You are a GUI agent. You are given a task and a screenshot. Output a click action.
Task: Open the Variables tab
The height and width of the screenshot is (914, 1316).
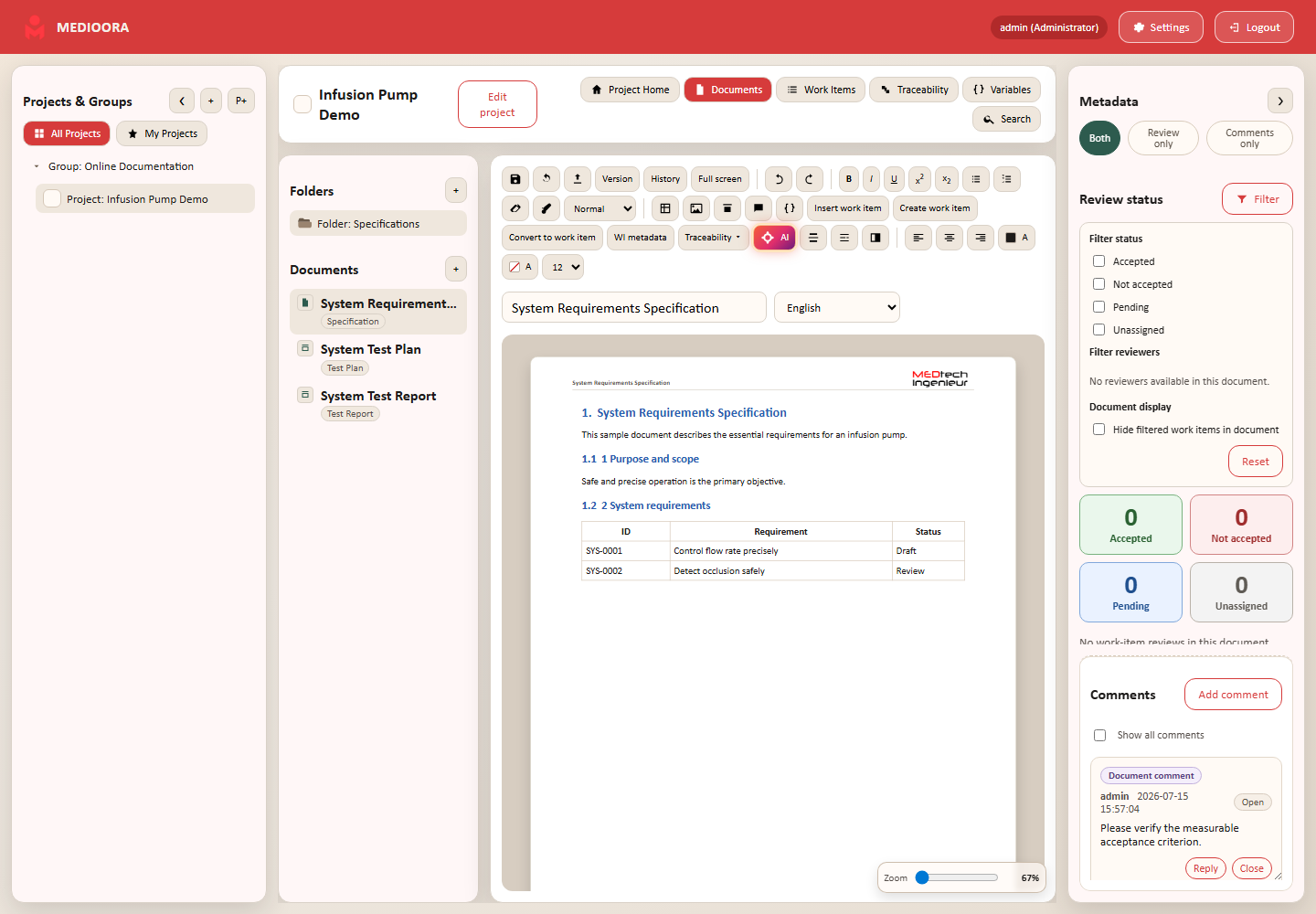[x=1002, y=90]
